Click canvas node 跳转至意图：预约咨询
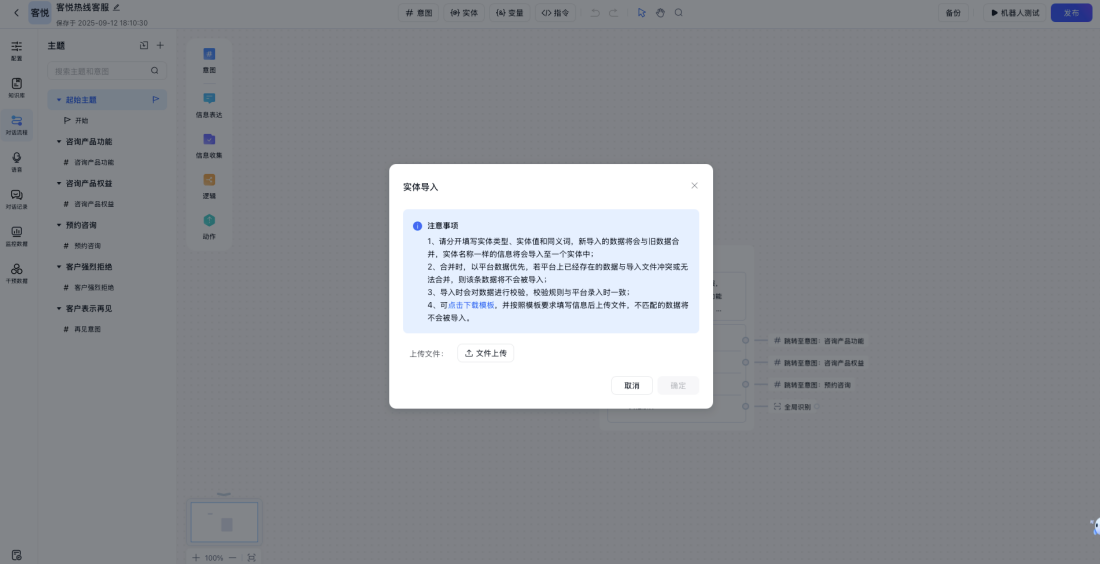Image resolution: width=1100 pixels, height=564 pixels. point(812,384)
